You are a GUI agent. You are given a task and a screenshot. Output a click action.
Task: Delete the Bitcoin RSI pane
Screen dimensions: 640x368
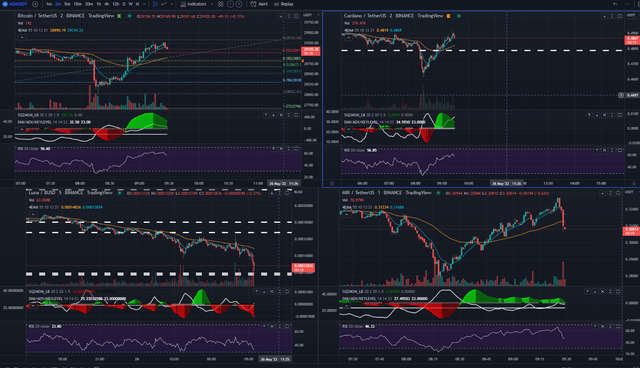pyautogui.click(x=281, y=149)
